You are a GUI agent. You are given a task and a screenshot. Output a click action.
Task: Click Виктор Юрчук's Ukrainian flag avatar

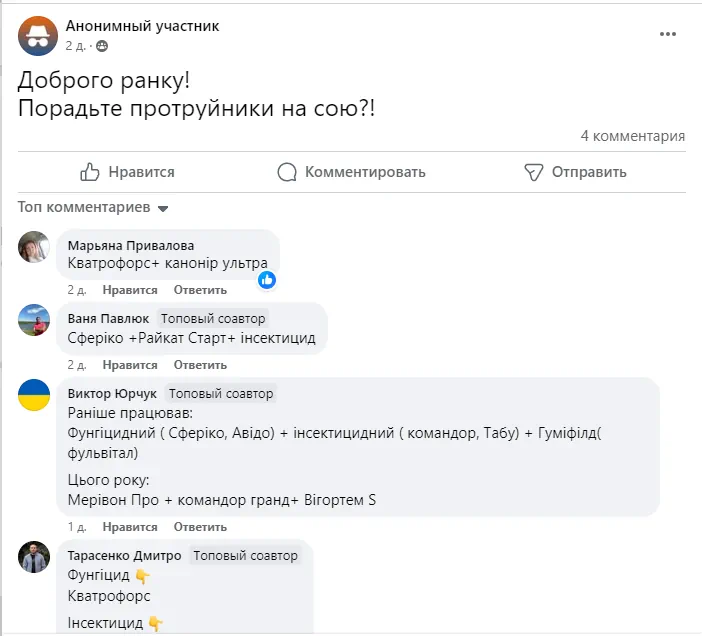[34, 396]
